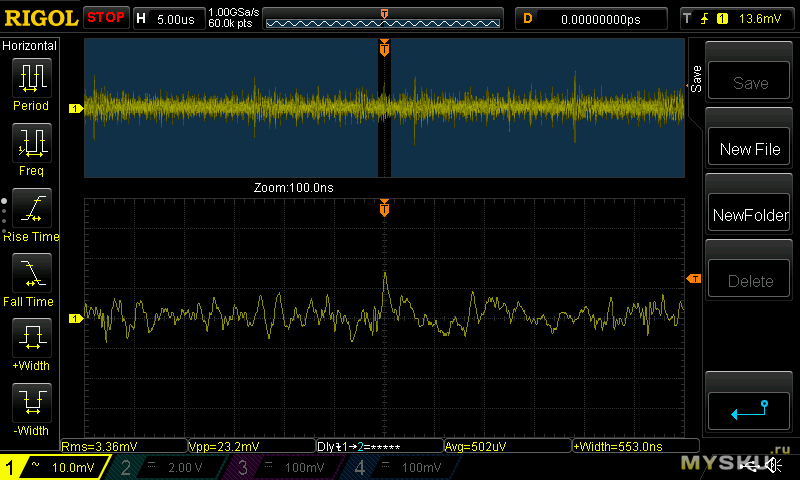Click the 60.0k pts memory depth text

(230, 23)
